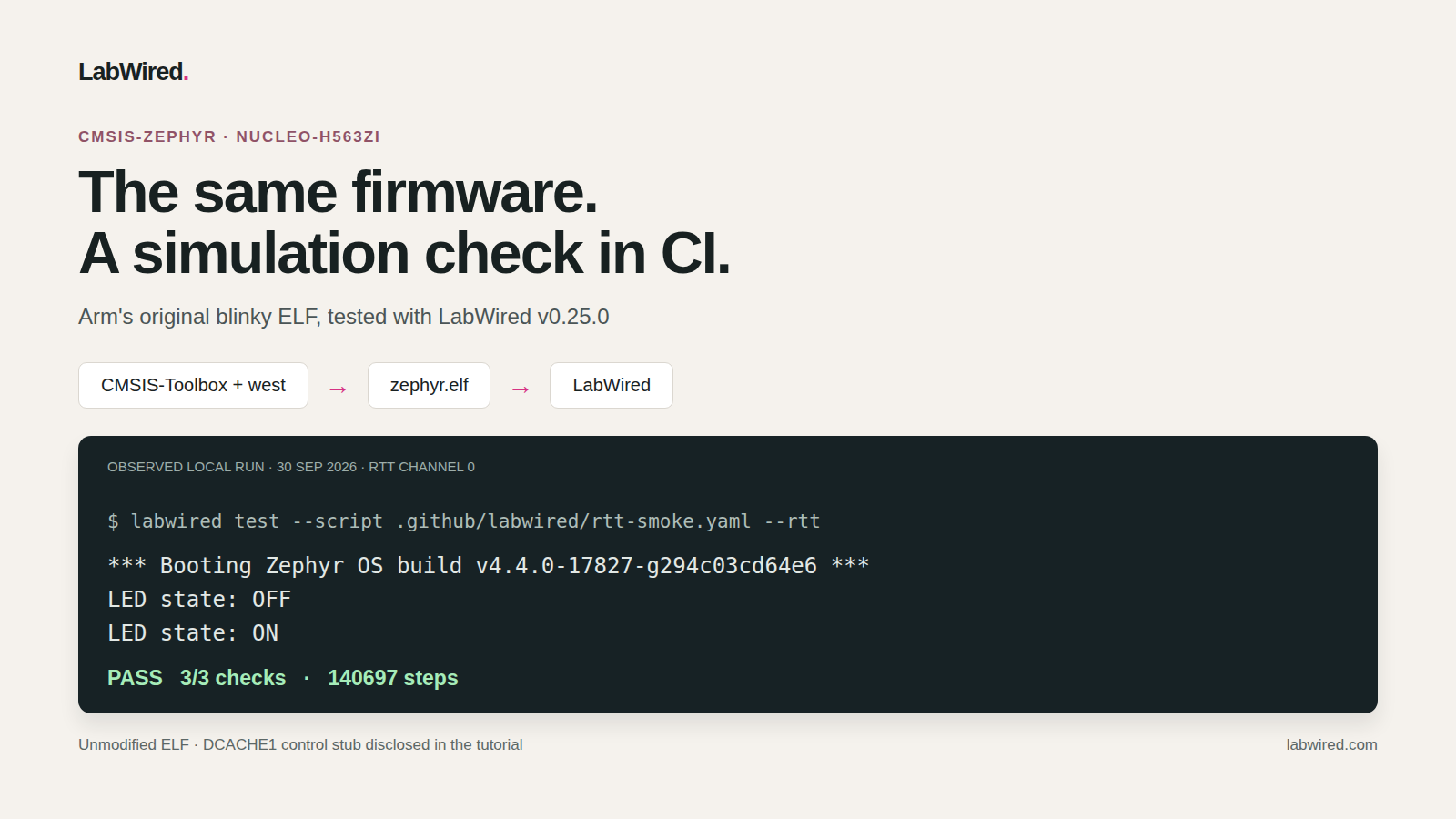This screenshot has width=1456, height=819.
Task: Click the green PASS status
Action: point(135,678)
